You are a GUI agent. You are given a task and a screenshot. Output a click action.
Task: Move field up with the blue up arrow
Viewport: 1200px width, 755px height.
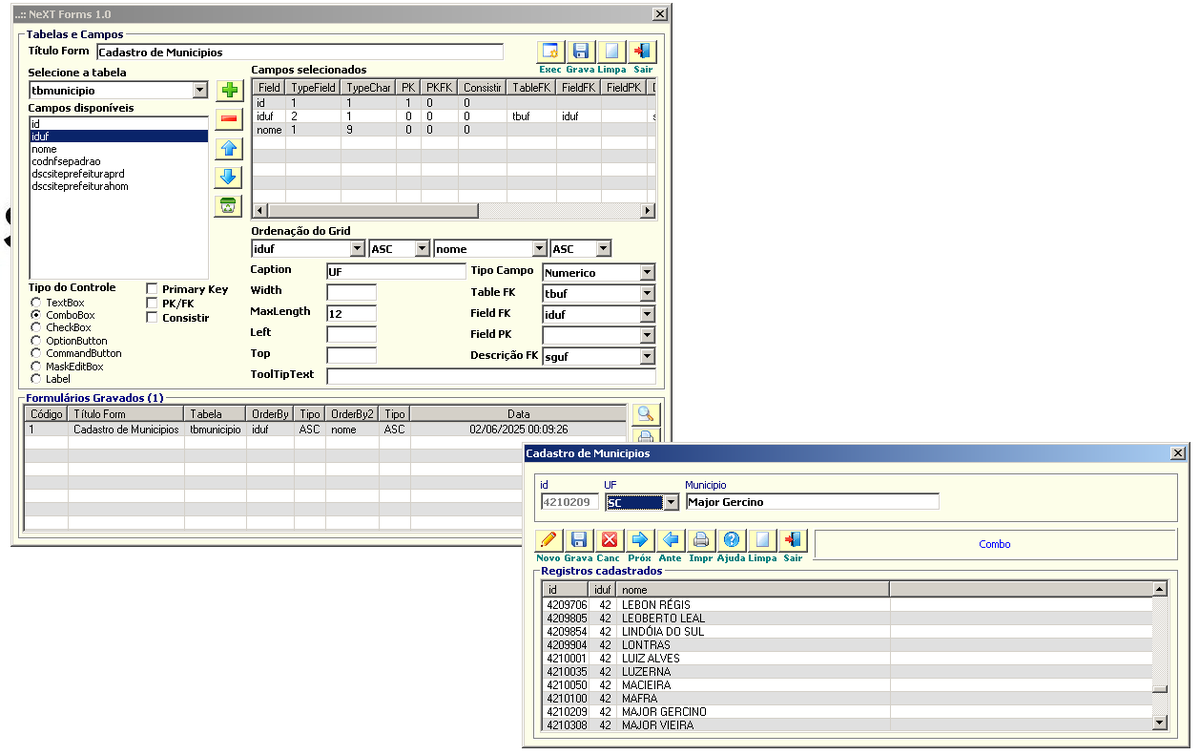click(229, 149)
